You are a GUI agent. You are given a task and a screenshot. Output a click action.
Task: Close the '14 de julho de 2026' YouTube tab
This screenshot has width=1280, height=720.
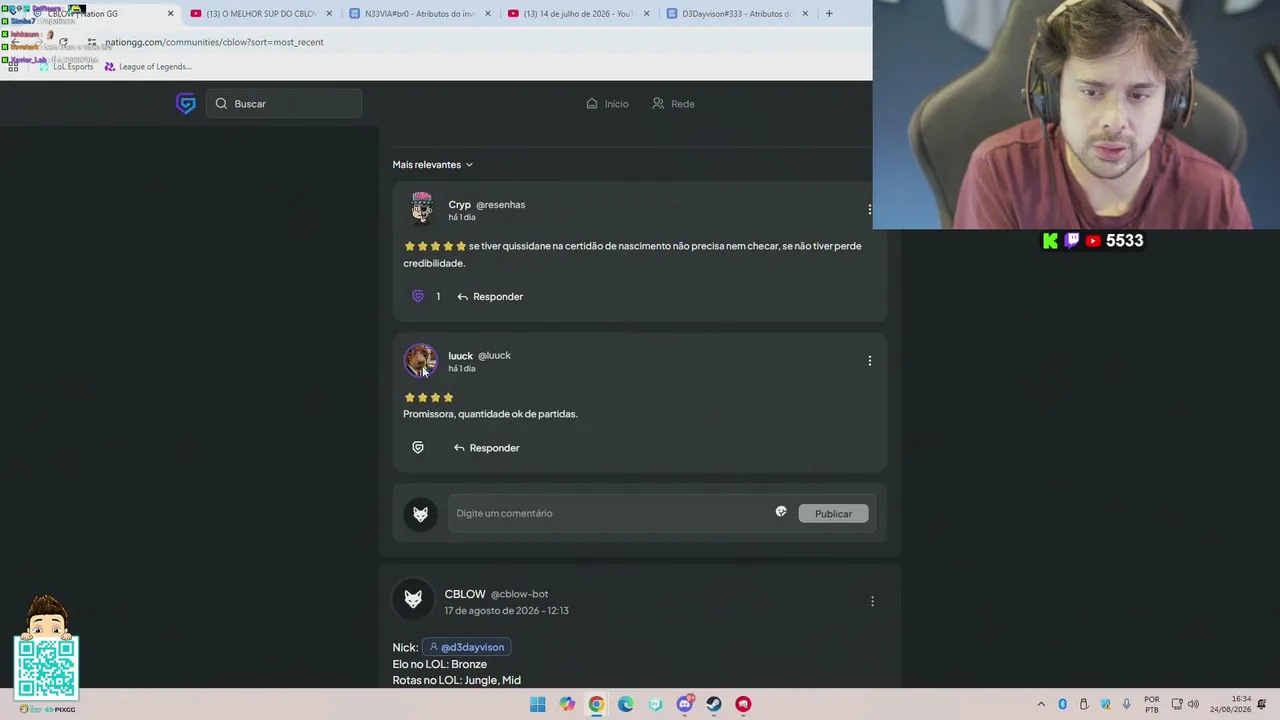(646, 14)
